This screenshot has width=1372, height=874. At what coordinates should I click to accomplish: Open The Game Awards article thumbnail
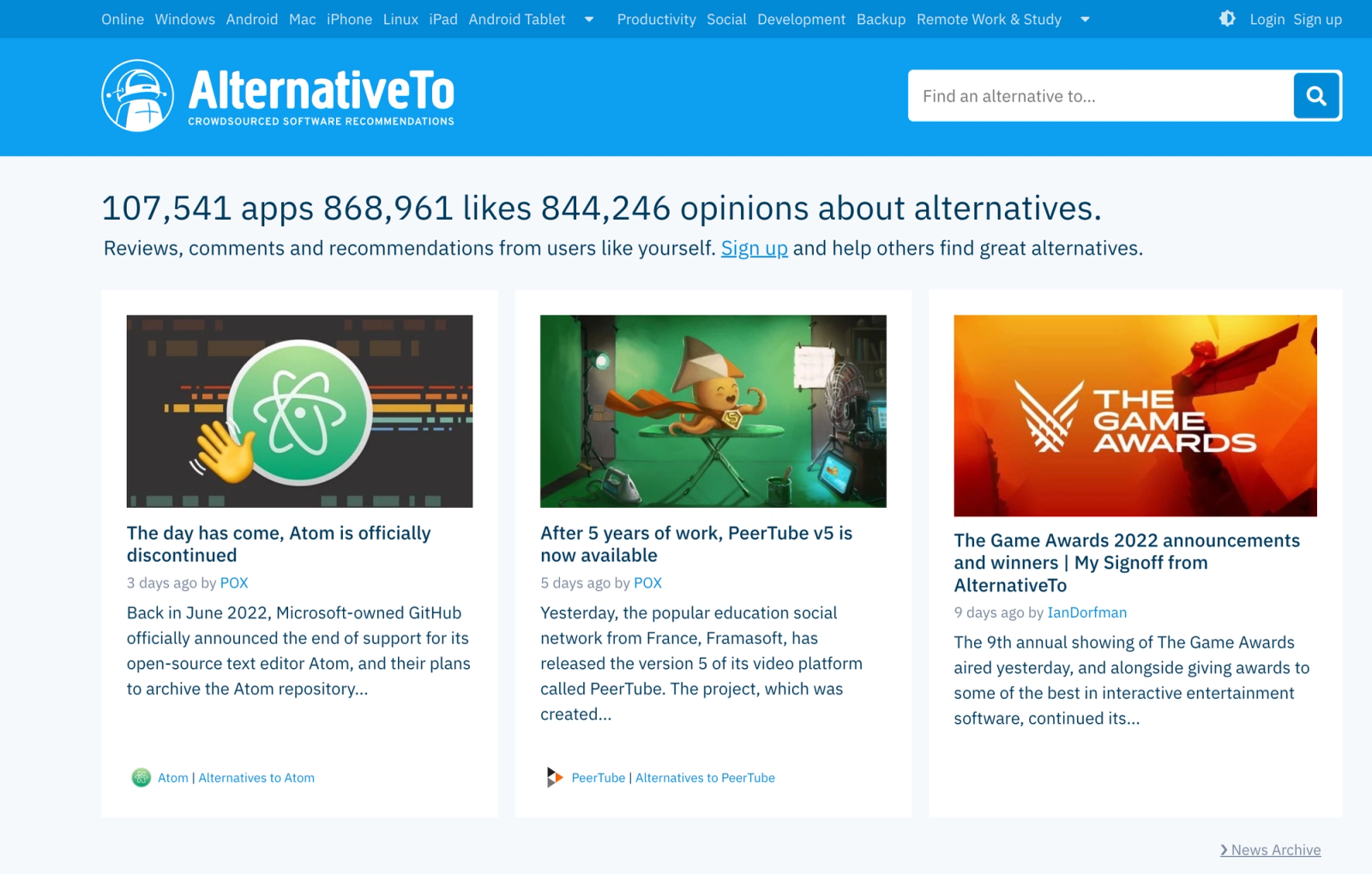[1135, 415]
